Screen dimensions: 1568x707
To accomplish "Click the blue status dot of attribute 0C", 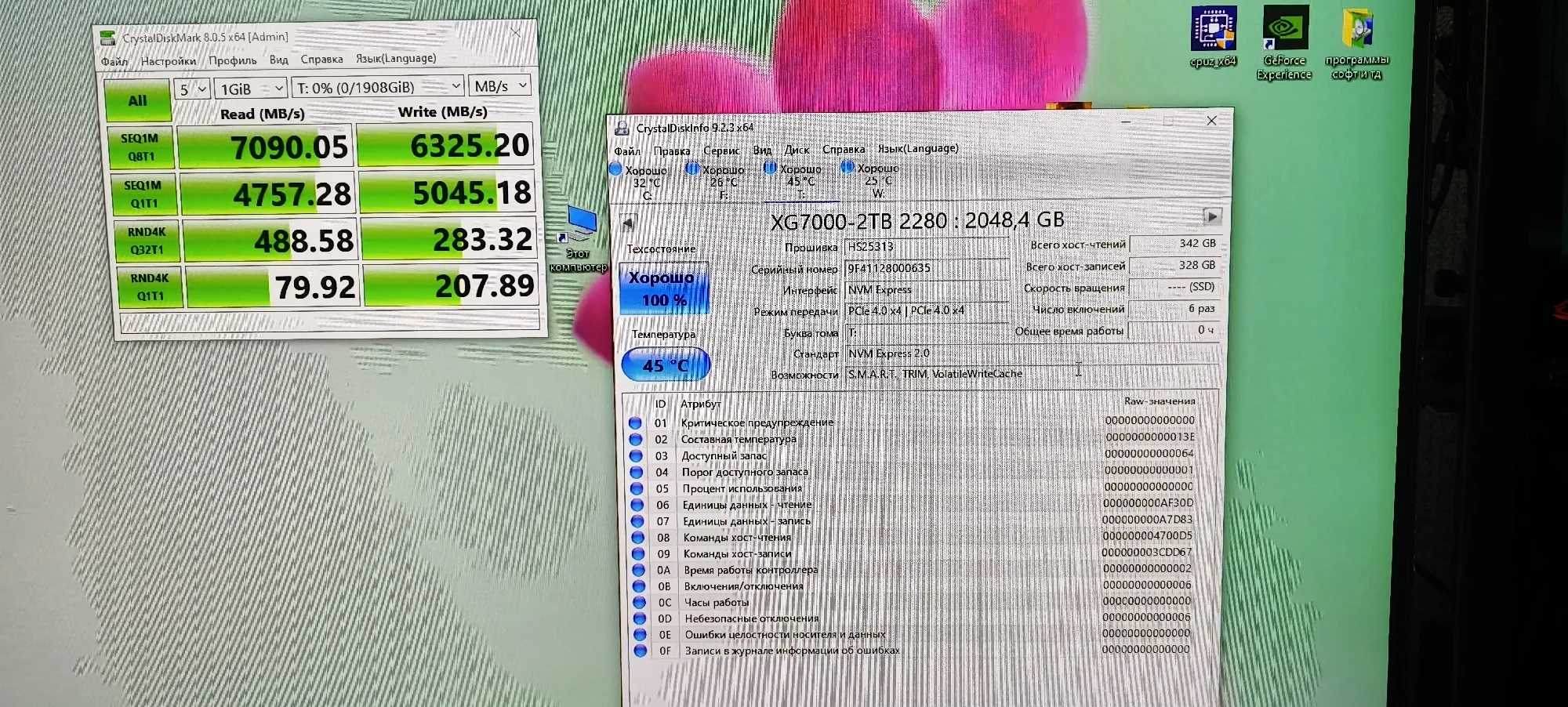I will (x=640, y=603).
